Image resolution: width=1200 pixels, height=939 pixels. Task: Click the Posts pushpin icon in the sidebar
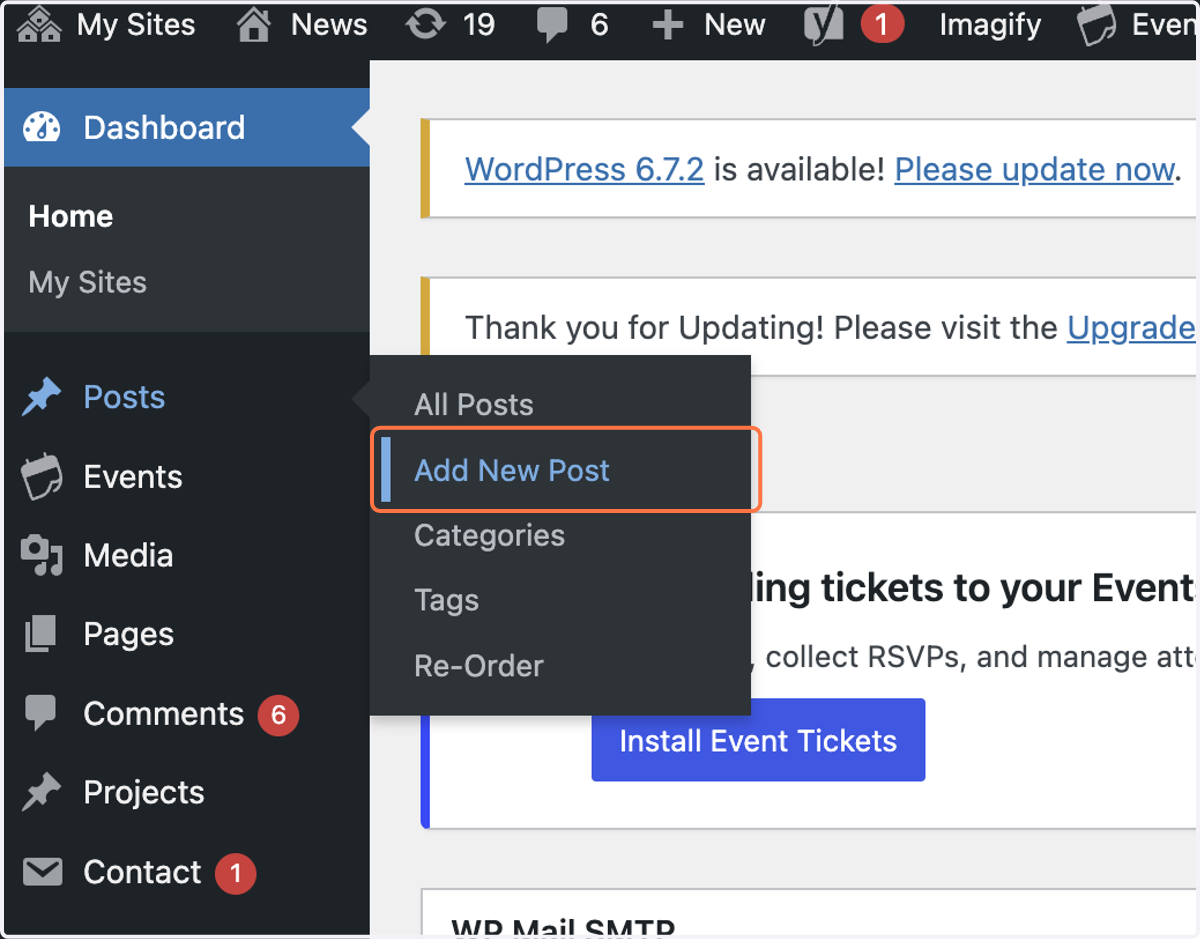[x=41, y=398]
